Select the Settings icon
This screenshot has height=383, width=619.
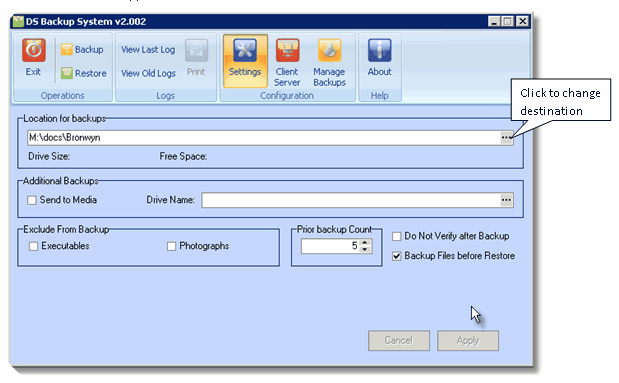point(245,50)
